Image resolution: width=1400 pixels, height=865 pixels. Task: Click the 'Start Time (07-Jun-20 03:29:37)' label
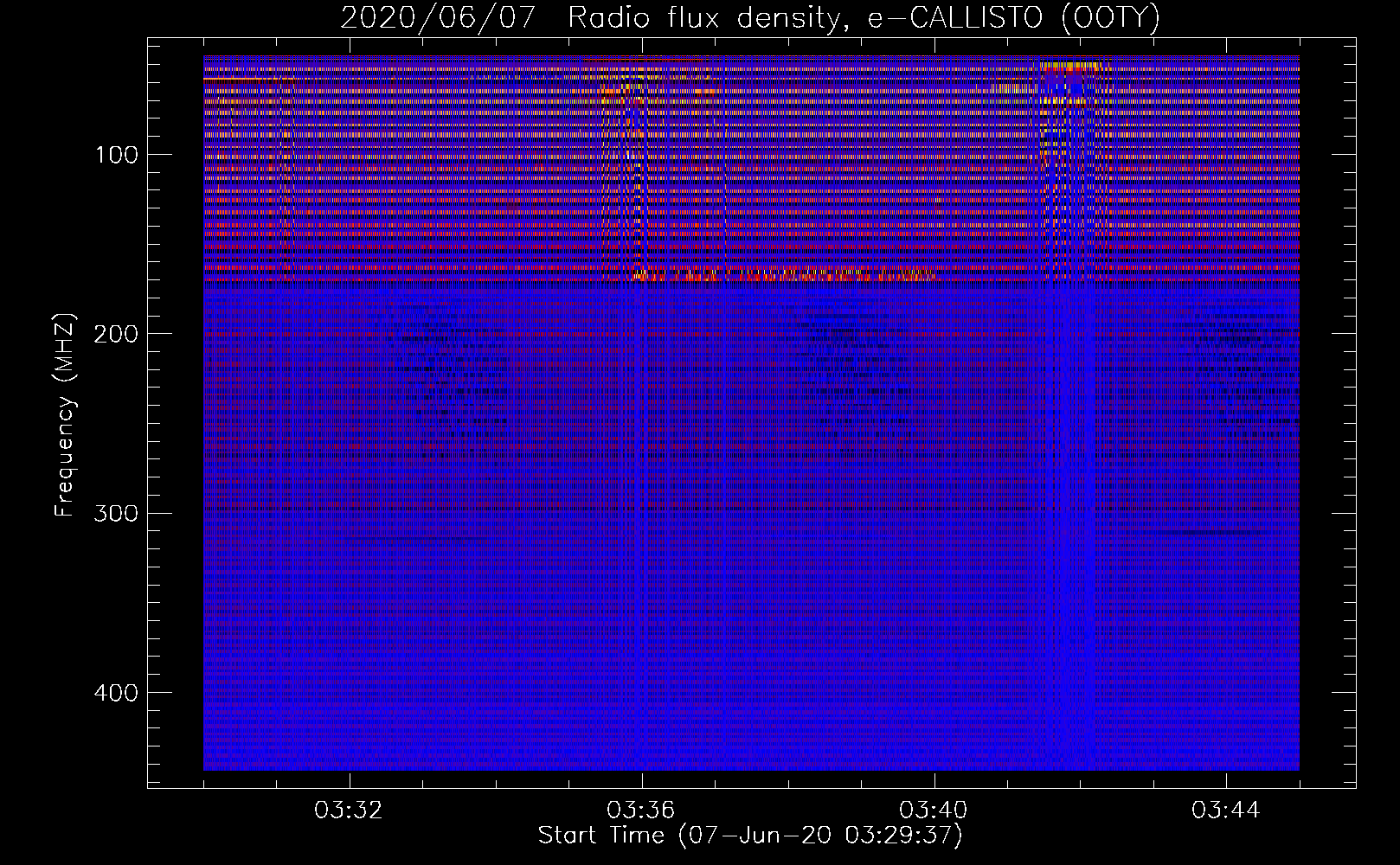(750, 836)
